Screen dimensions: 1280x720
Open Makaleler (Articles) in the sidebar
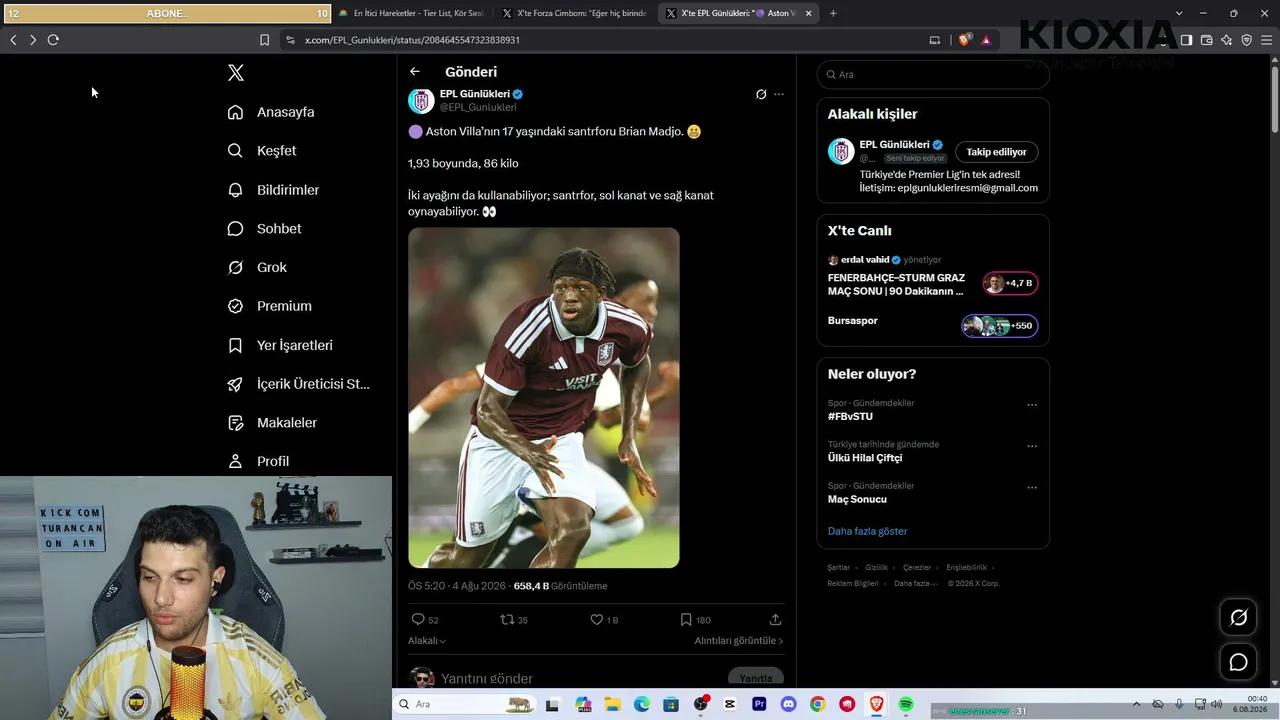(x=272, y=423)
